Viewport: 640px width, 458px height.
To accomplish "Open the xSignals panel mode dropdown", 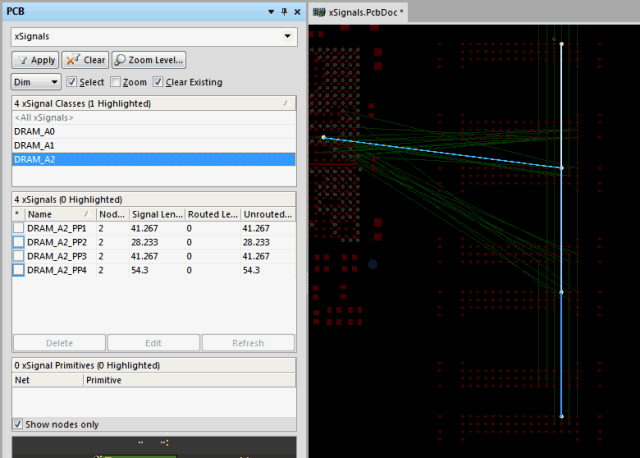I will [289, 36].
